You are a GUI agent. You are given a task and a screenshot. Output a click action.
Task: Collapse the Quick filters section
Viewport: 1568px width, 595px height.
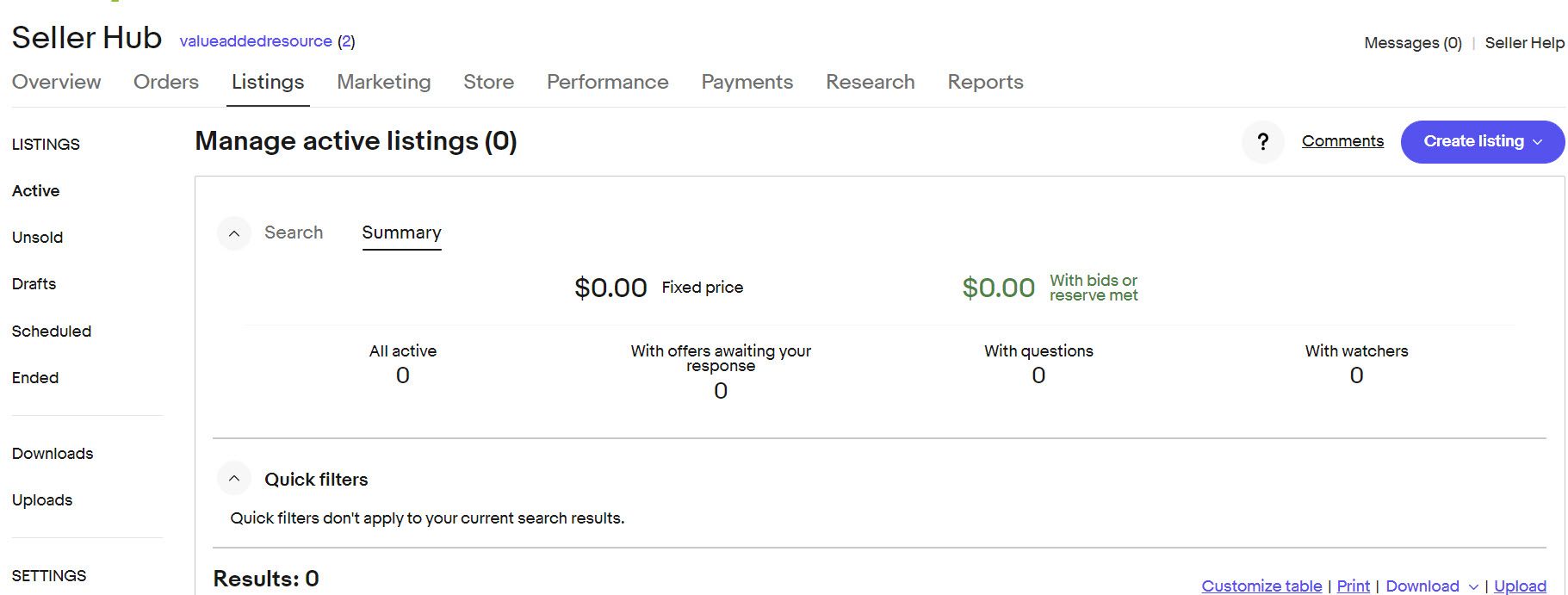tap(233, 479)
